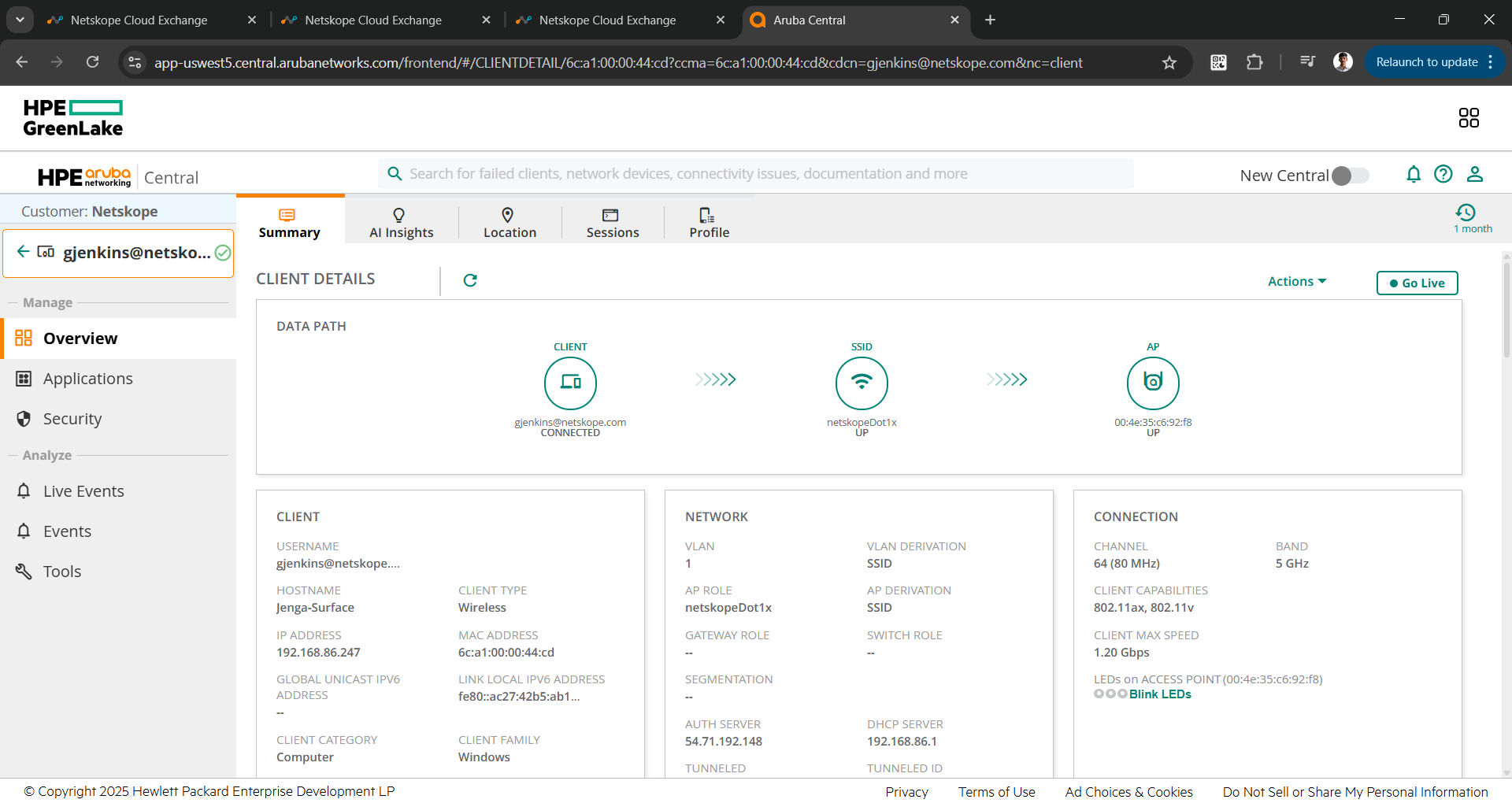1512x803 pixels.
Task: Click the IP address 192.168.86.247
Action: (318, 653)
